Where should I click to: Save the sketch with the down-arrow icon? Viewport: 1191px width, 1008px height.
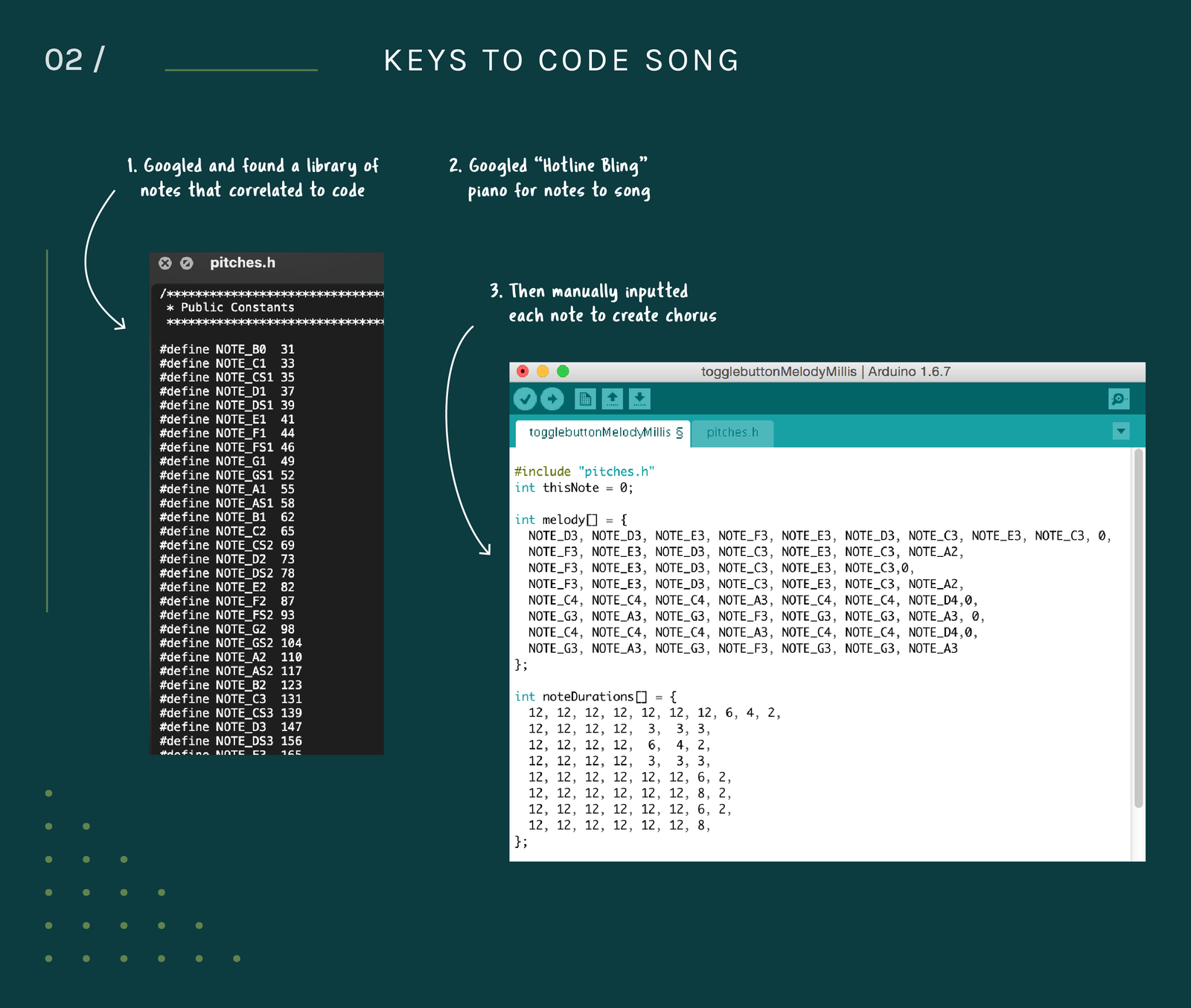pyautogui.click(x=639, y=399)
